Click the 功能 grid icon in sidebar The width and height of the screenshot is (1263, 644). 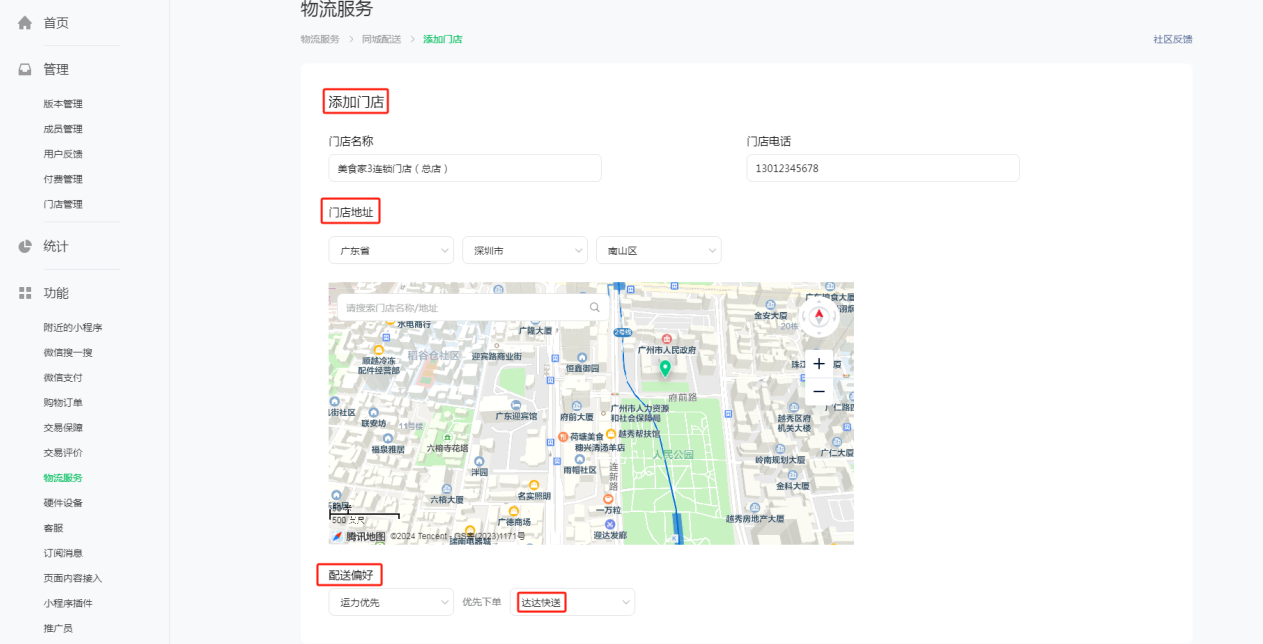pos(25,293)
